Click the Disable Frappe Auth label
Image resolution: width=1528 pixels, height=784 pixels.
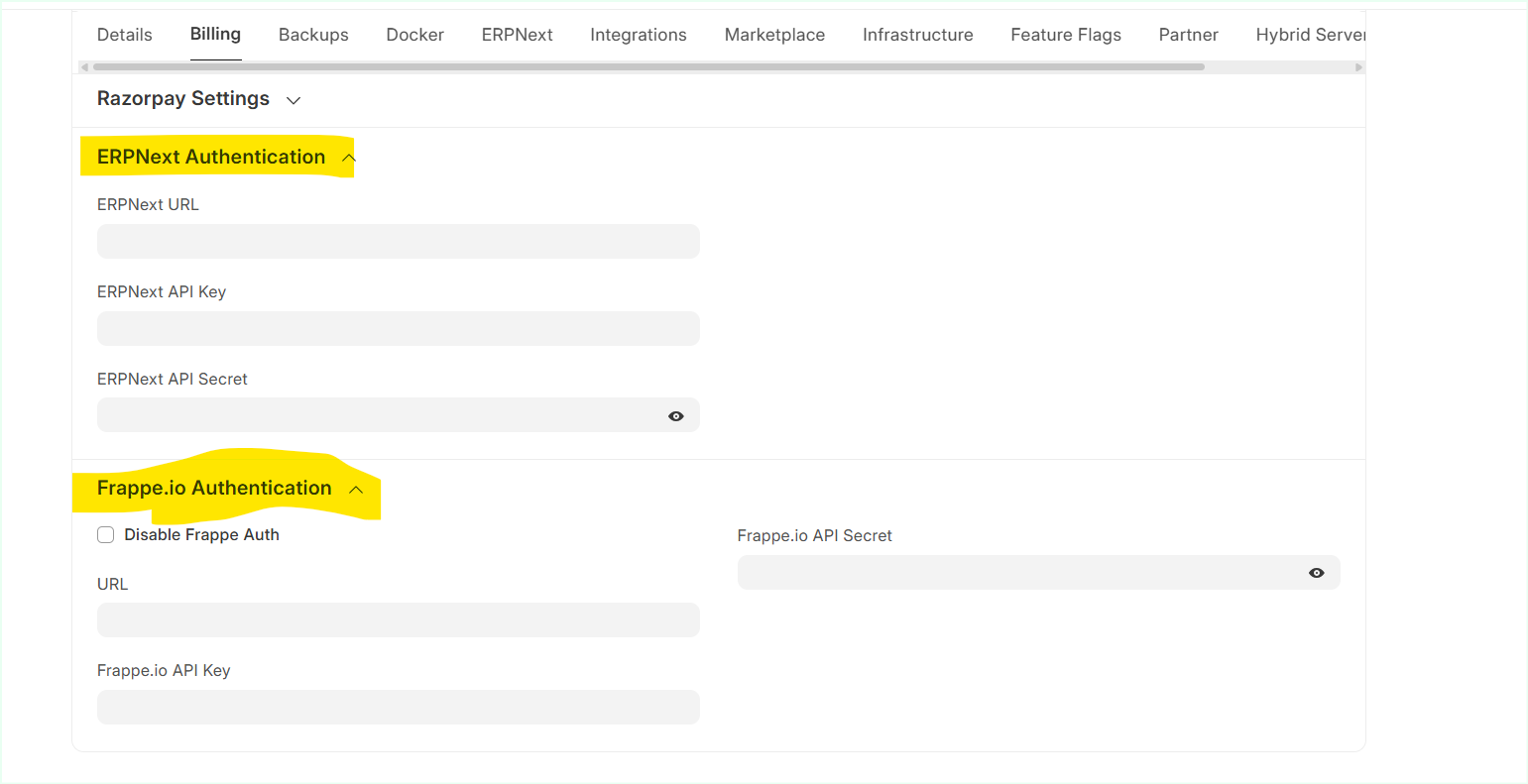201,534
